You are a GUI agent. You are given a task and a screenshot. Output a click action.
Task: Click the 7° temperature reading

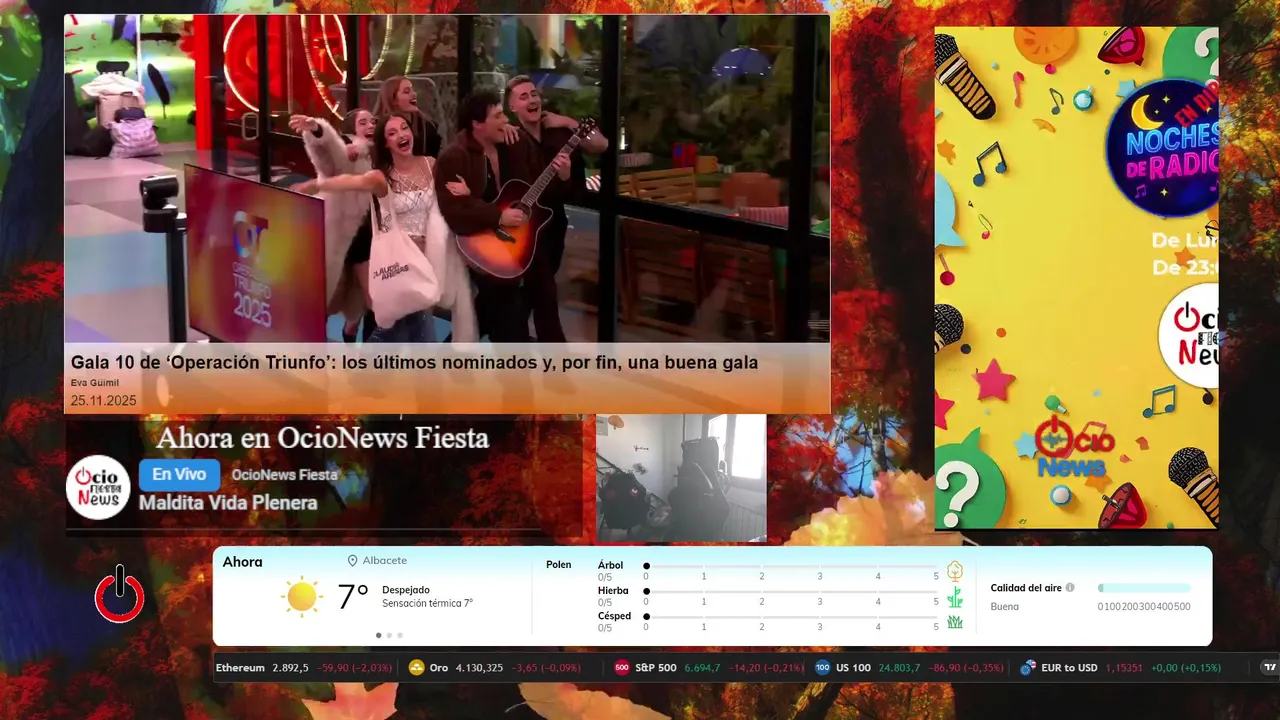(352, 597)
